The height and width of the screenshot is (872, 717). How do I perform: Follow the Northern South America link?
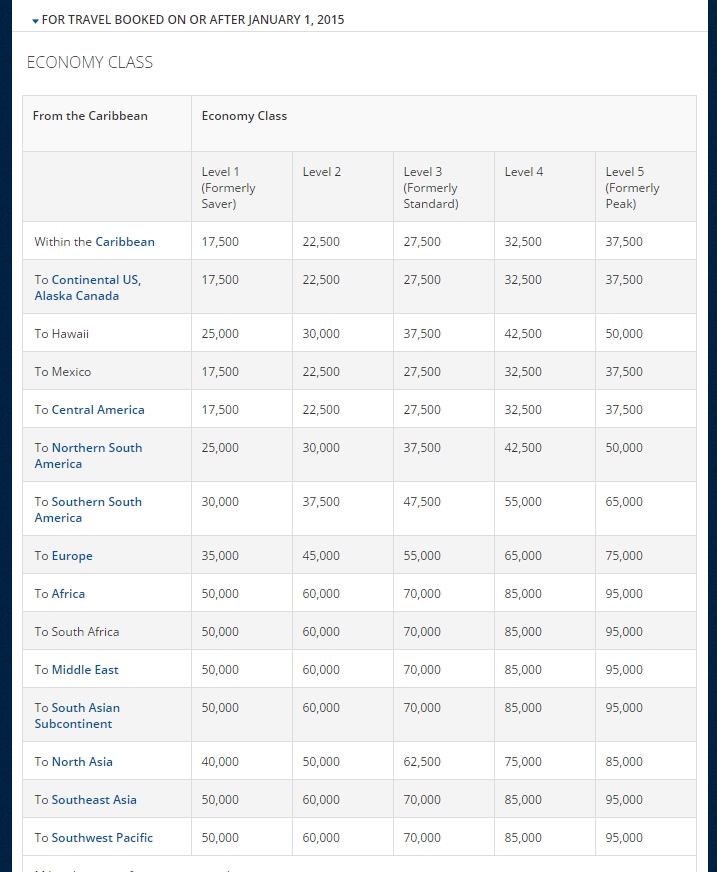tap(88, 456)
